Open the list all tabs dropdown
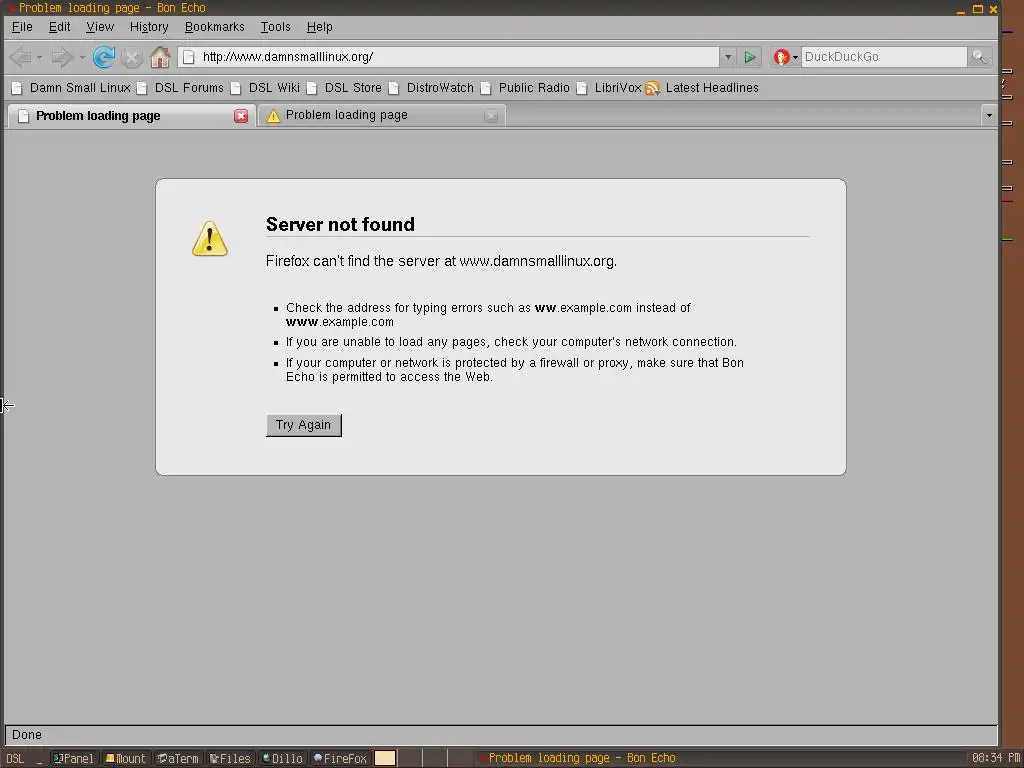Image resolution: width=1024 pixels, height=768 pixels. [x=989, y=116]
